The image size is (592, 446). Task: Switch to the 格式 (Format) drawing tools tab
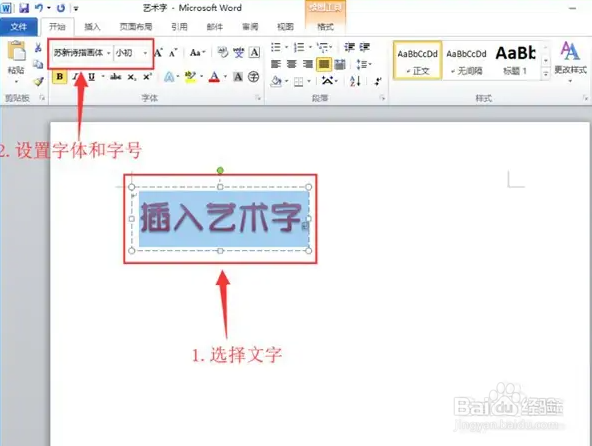tap(325, 26)
